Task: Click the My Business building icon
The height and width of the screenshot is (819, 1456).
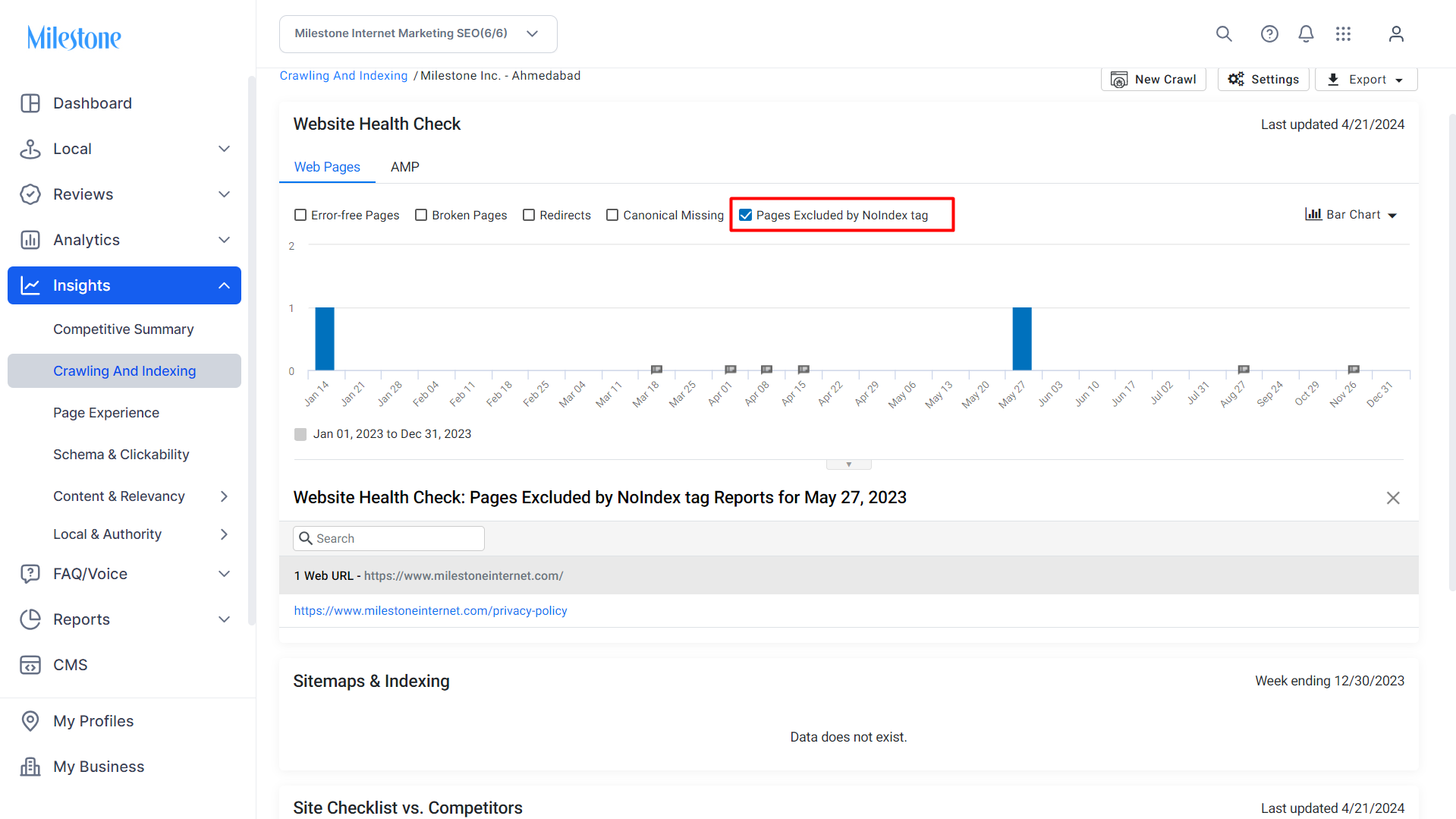Action: [30, 767]
